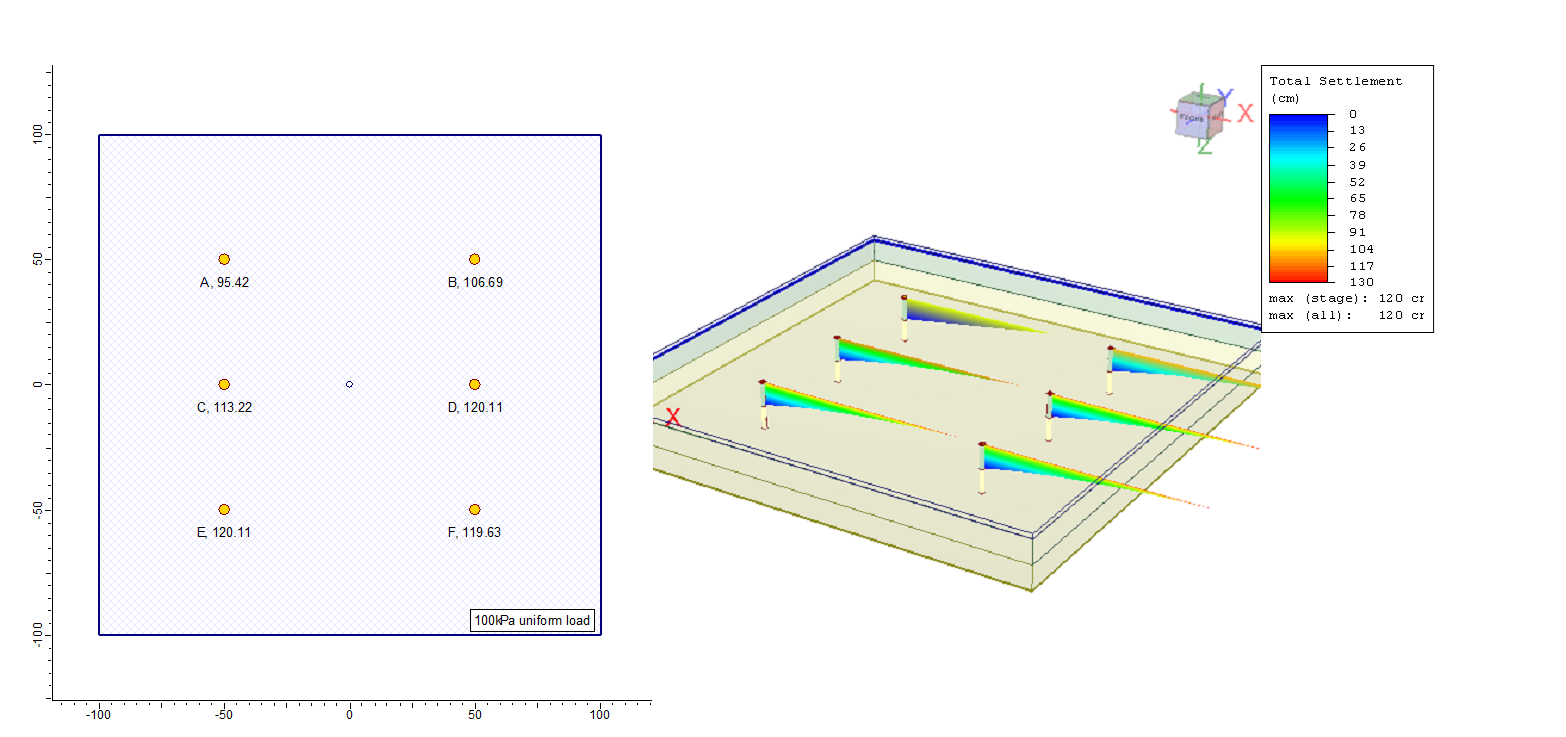The height and width of the screenshot is (737, 1566).
Task: Click x-axis tick label 50
Action: pos(475,716)
